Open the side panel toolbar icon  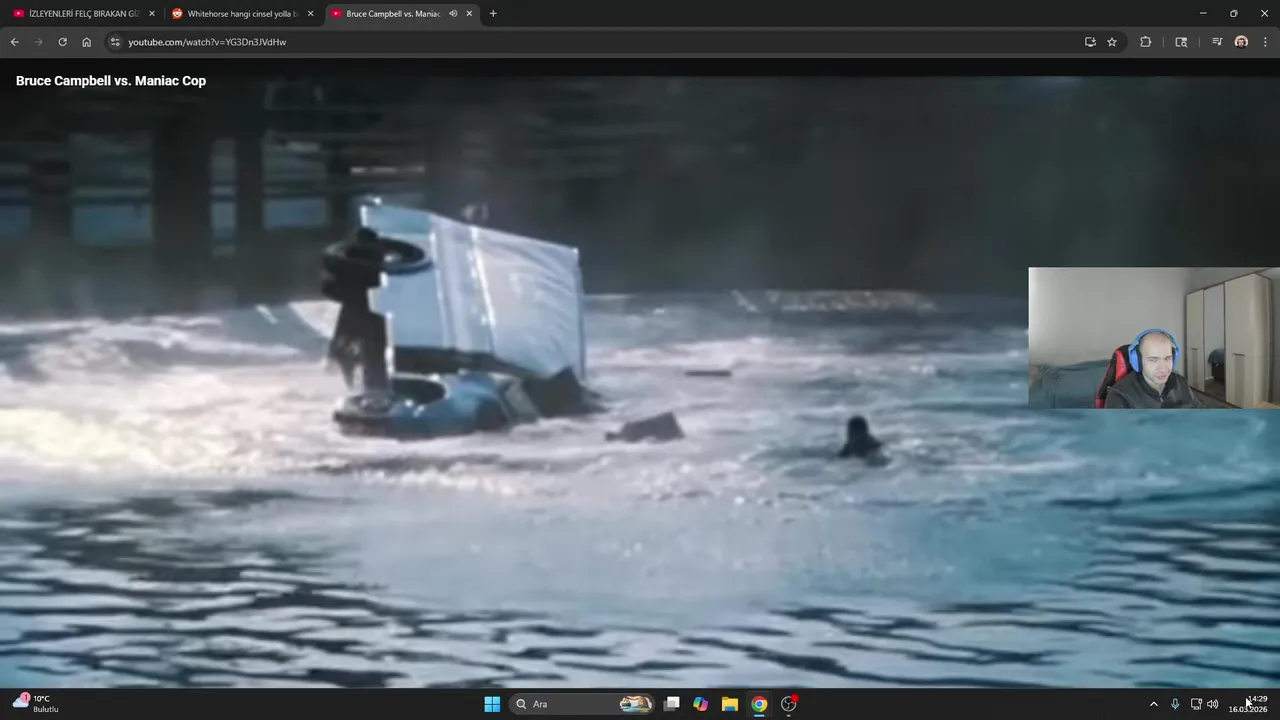1181,42
